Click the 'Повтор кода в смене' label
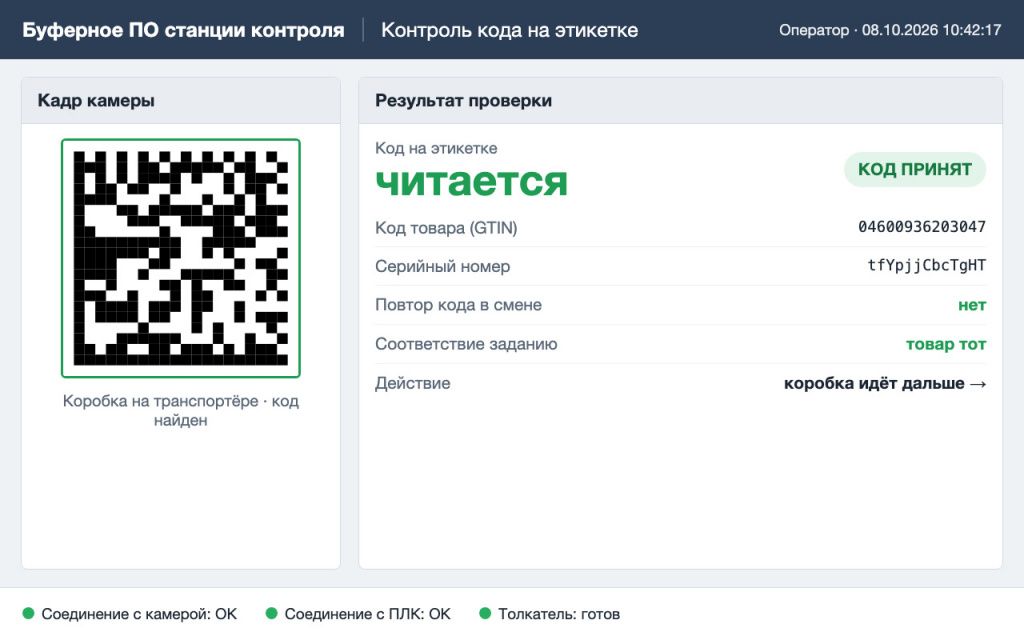Screen dimensions: 1024x640 point(458,305)
